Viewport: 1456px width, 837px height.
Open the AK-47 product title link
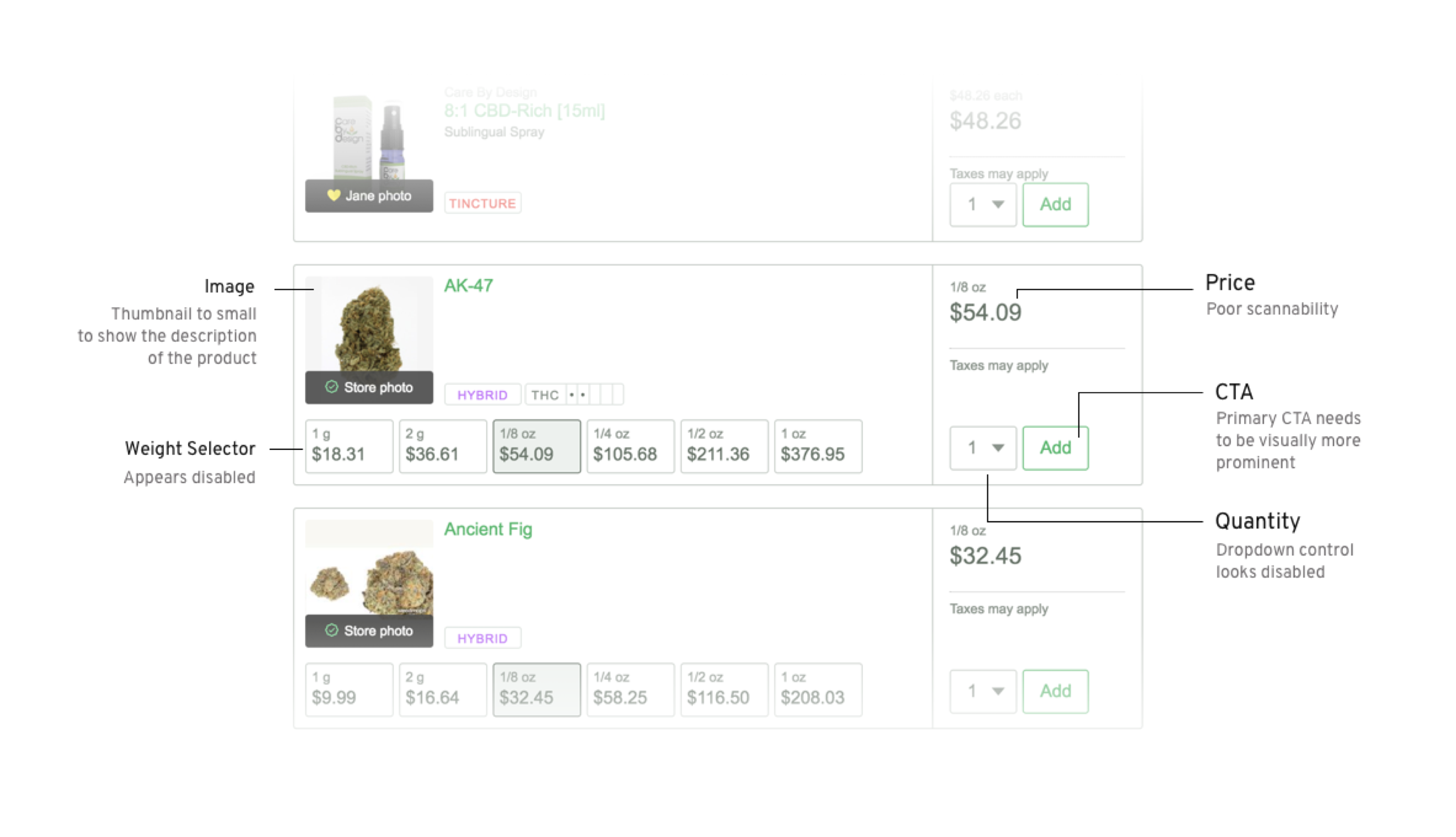pos(468,285)
